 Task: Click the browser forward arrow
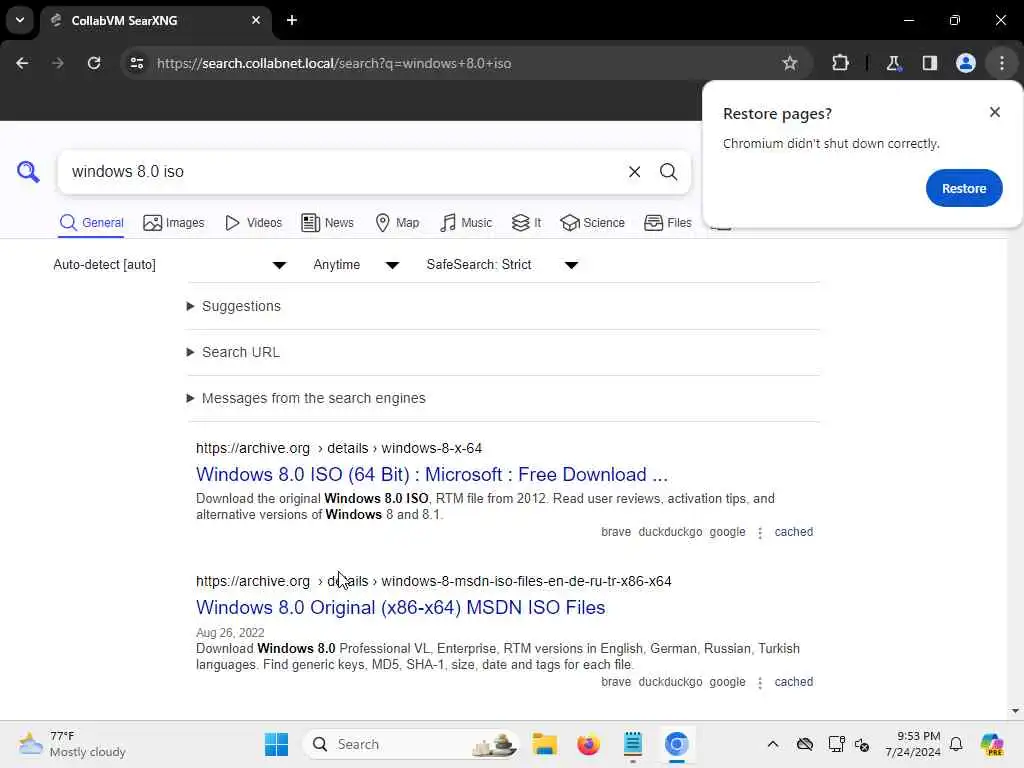(x=57, y=63)
